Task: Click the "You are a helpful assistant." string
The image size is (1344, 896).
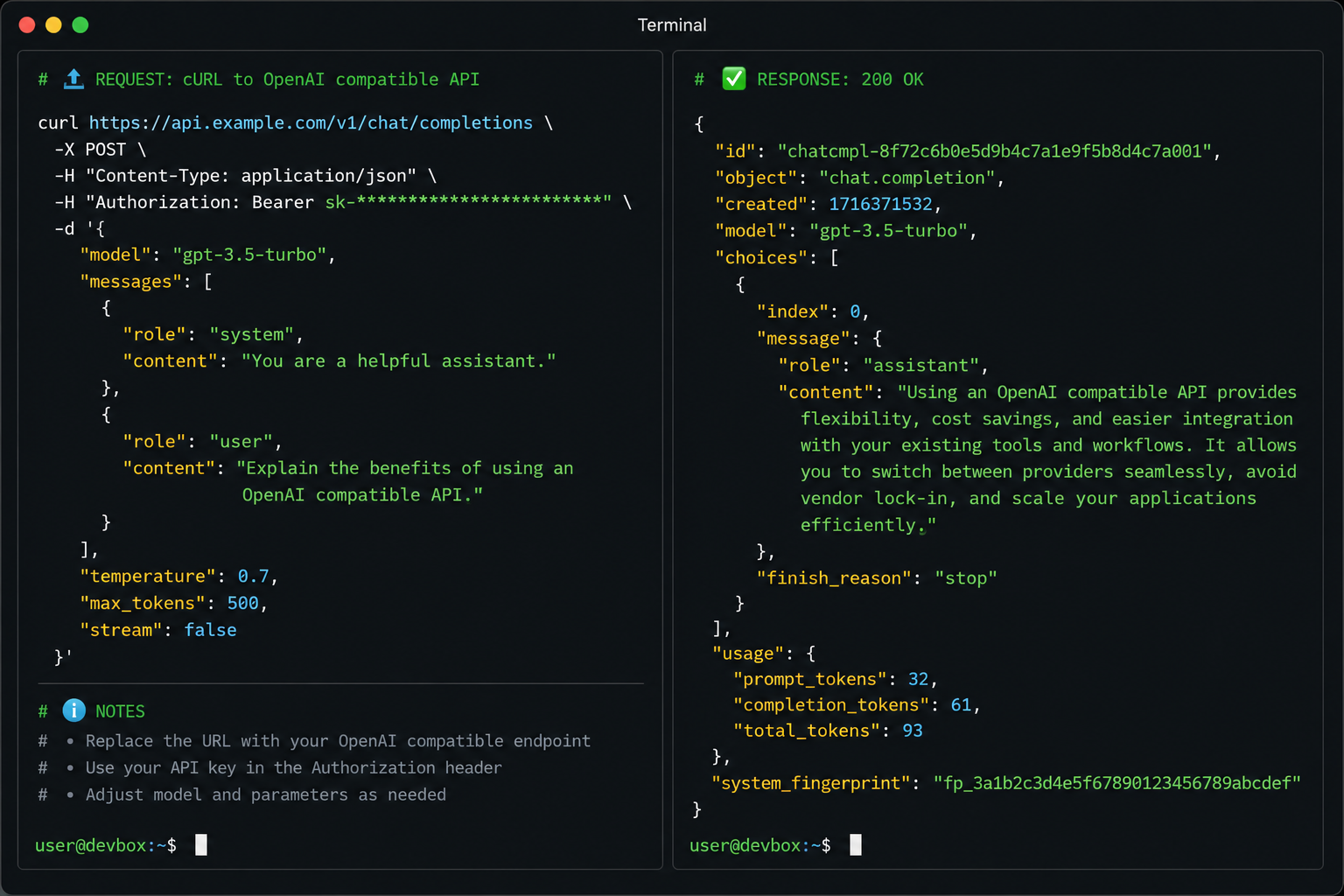Action: 398,360
